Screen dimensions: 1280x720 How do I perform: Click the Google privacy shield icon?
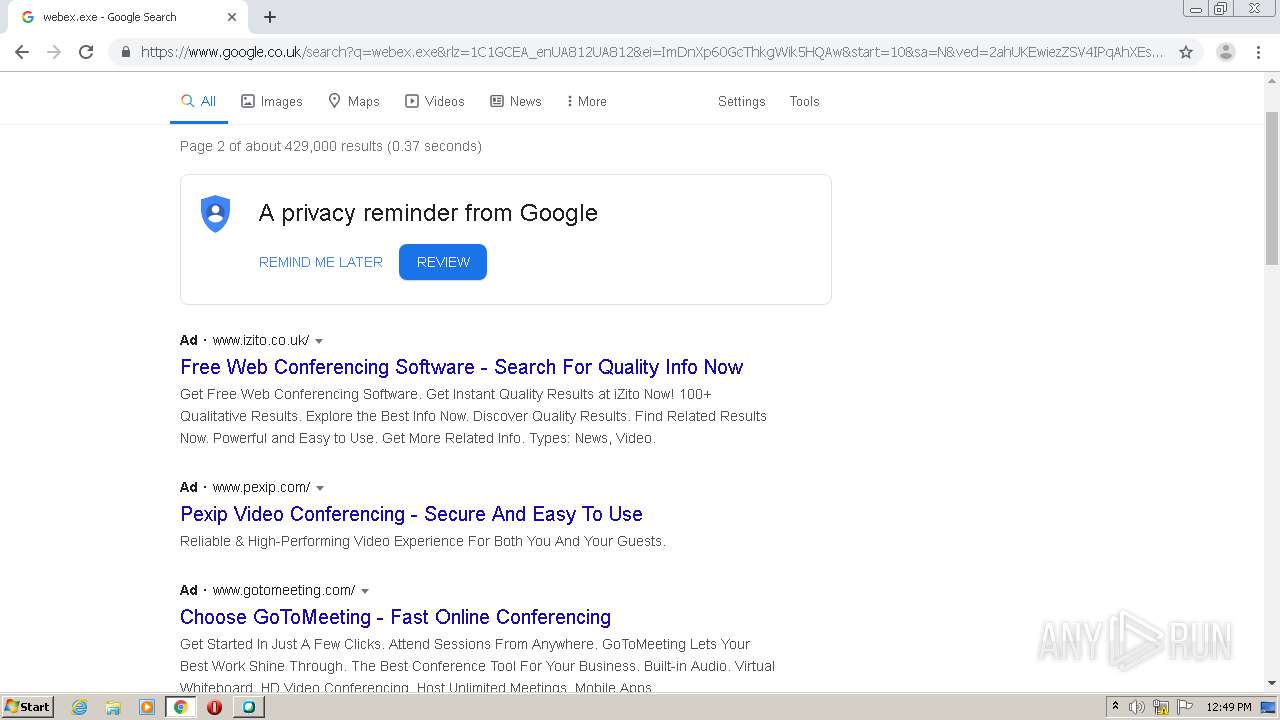[x=215, y=214]
